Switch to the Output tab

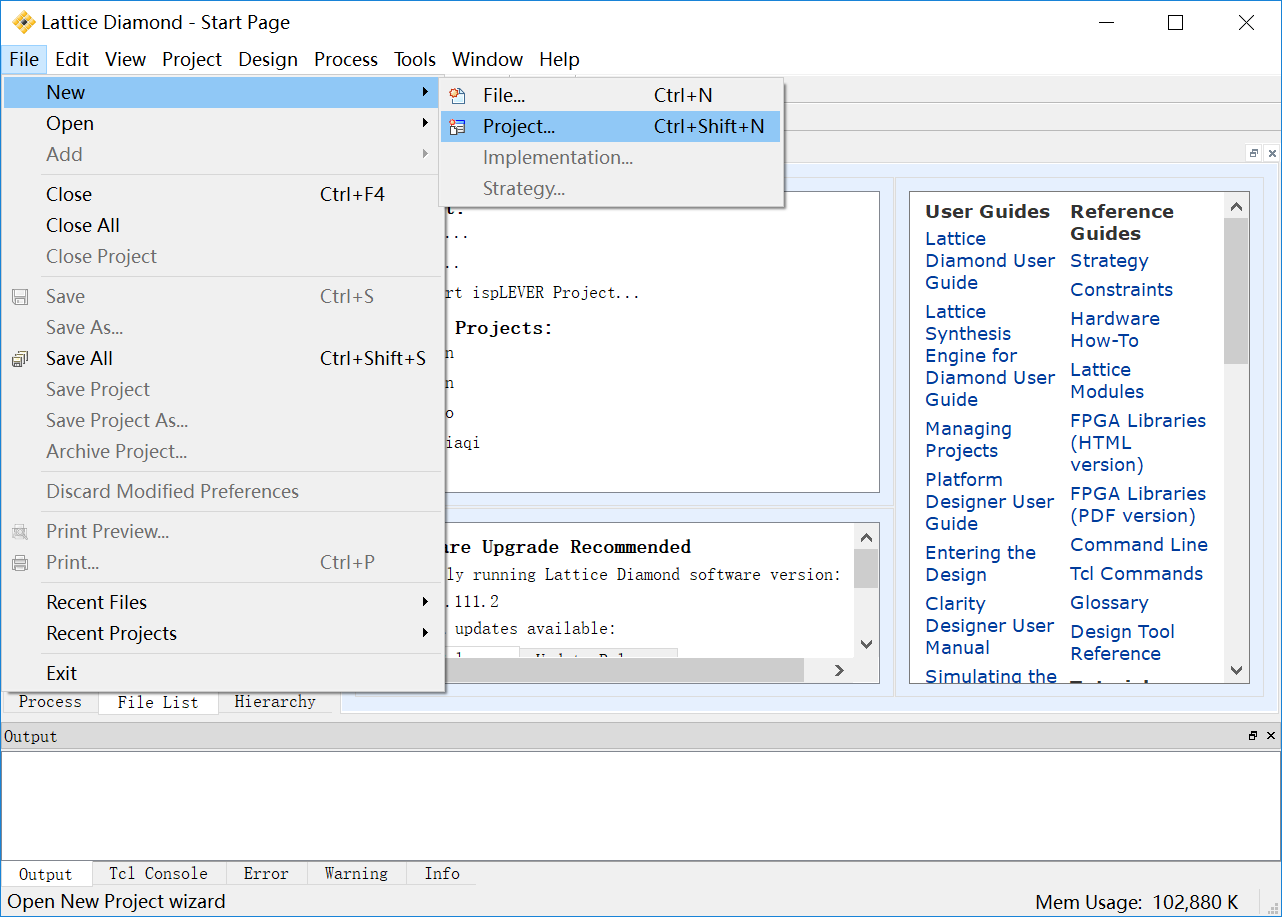46,874
